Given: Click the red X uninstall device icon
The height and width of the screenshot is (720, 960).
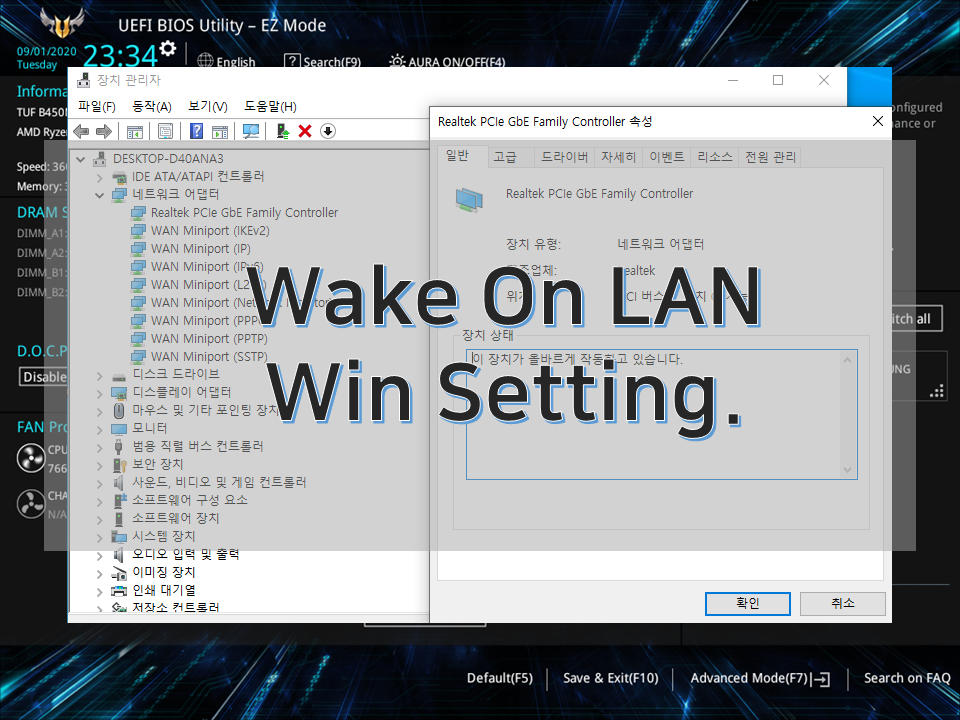Looking at the screenshot, I should (x=305, y=131).
